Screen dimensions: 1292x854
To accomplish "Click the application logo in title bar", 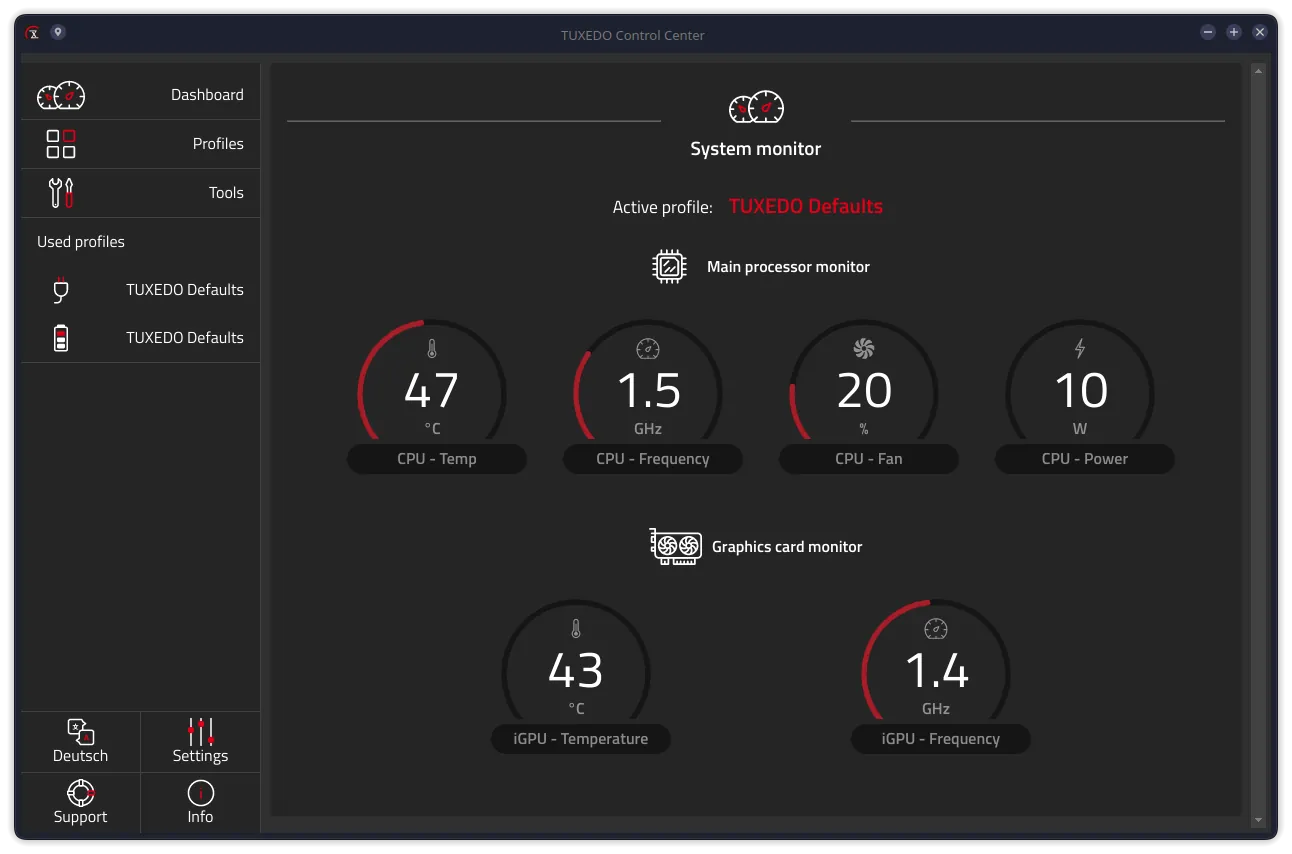I will point(33,32).
